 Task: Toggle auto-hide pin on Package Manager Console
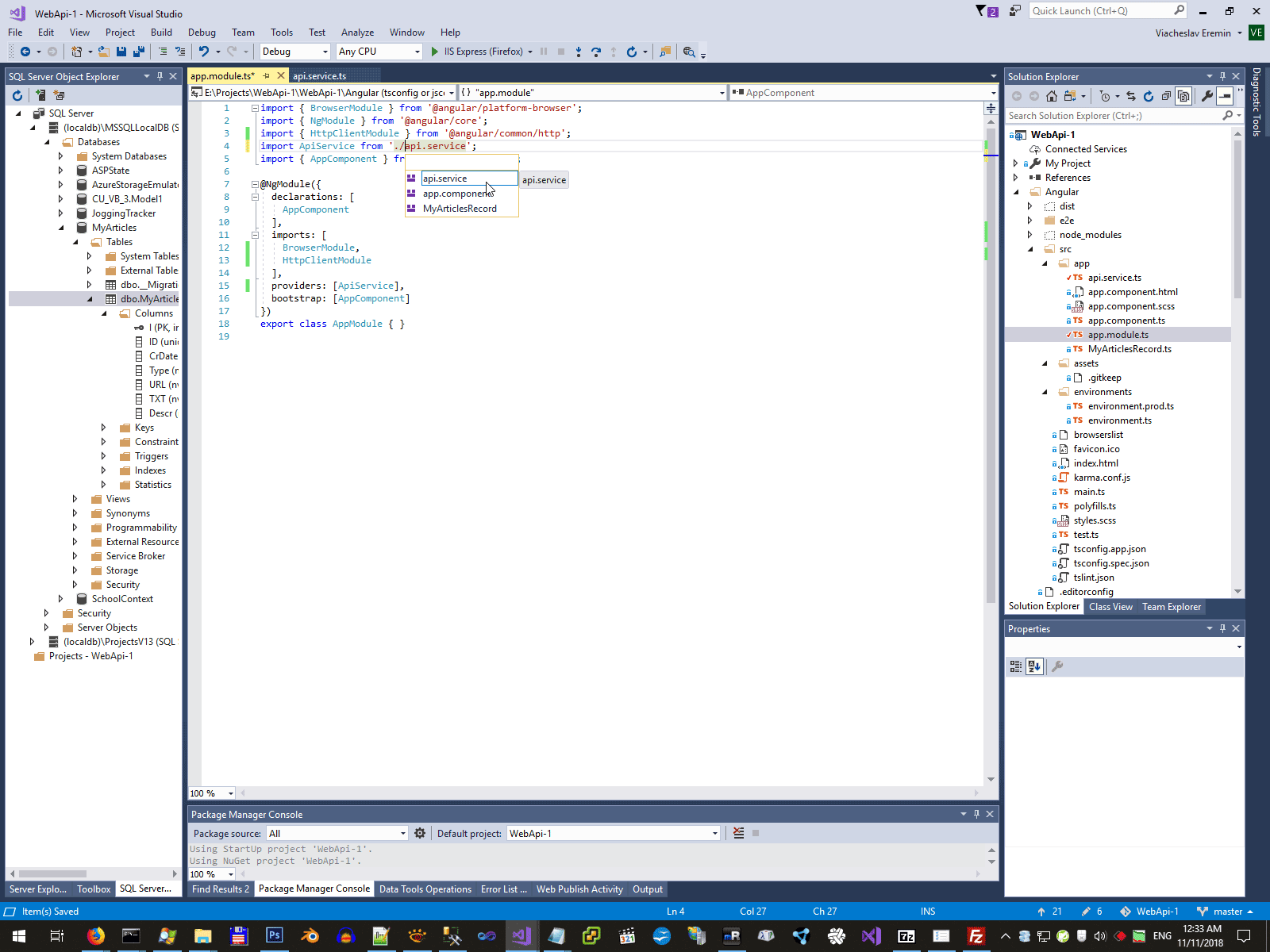(x=976, y=814)
